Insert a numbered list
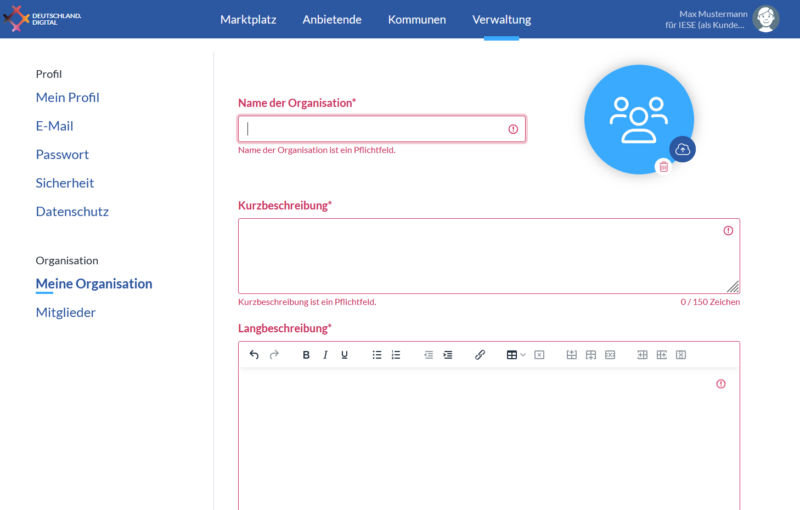This screenshot has width=800, height=510. click(x=396, y=355)
